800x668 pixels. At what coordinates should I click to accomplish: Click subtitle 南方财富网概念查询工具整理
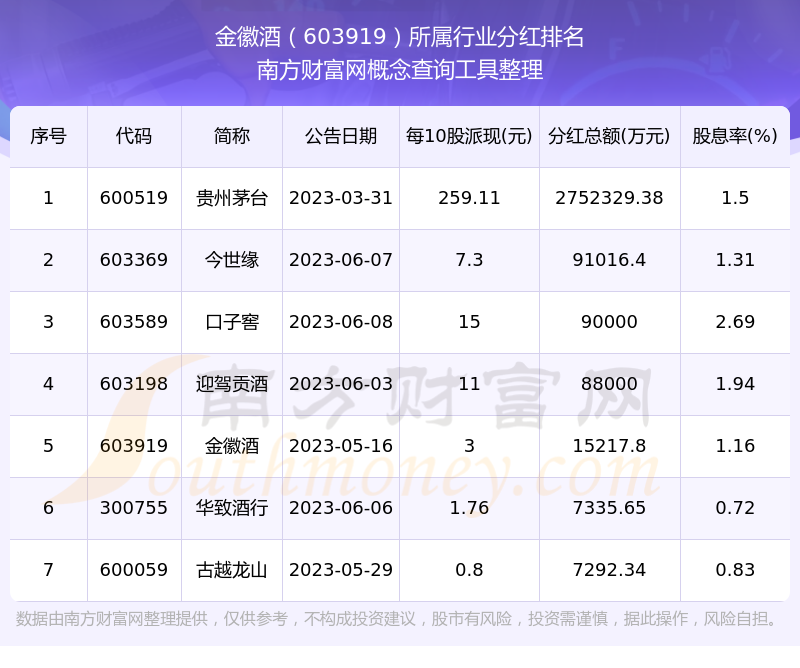pyautogui.click(x=399, y=70)
